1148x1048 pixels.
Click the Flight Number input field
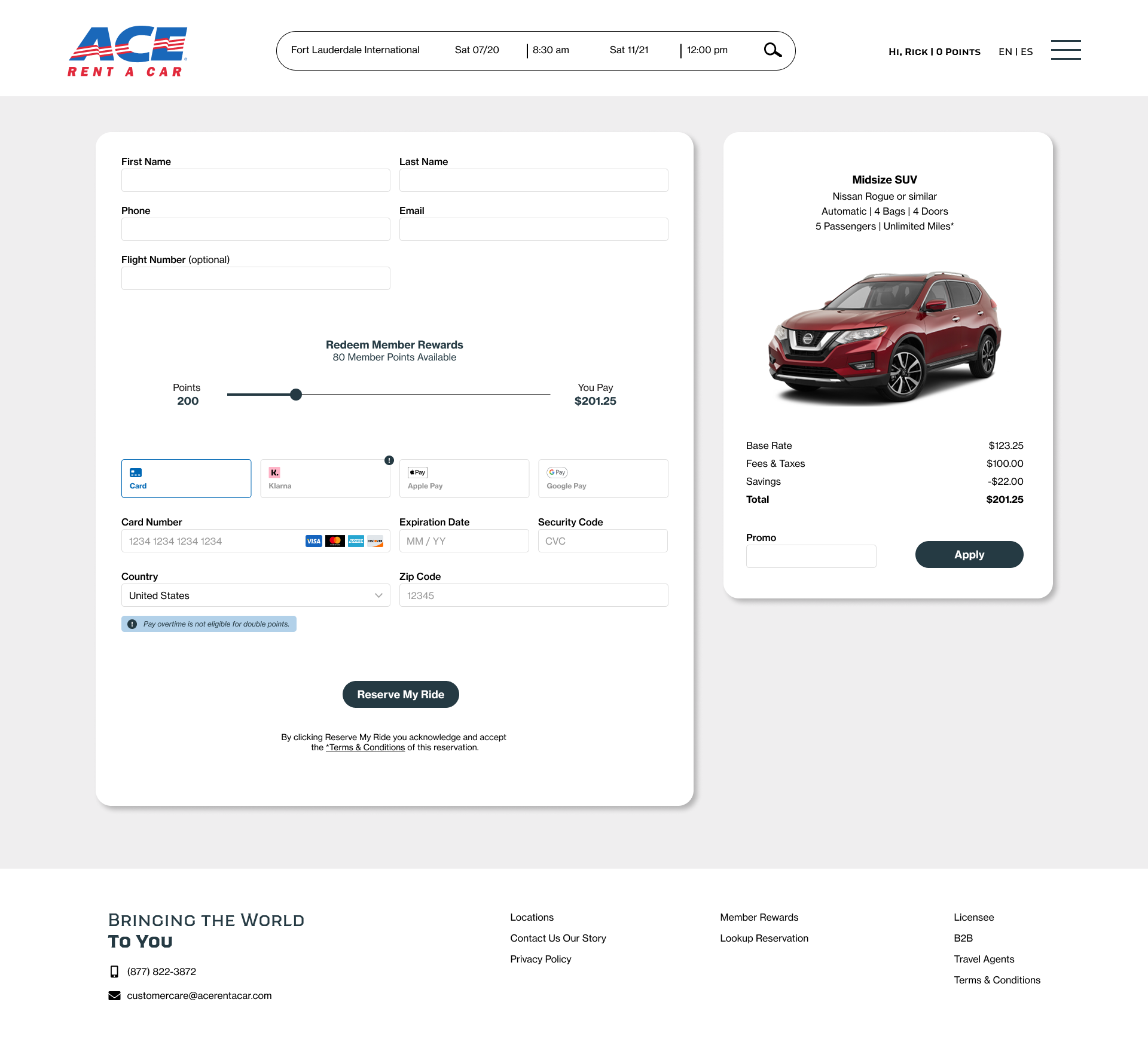pos(255,279)
